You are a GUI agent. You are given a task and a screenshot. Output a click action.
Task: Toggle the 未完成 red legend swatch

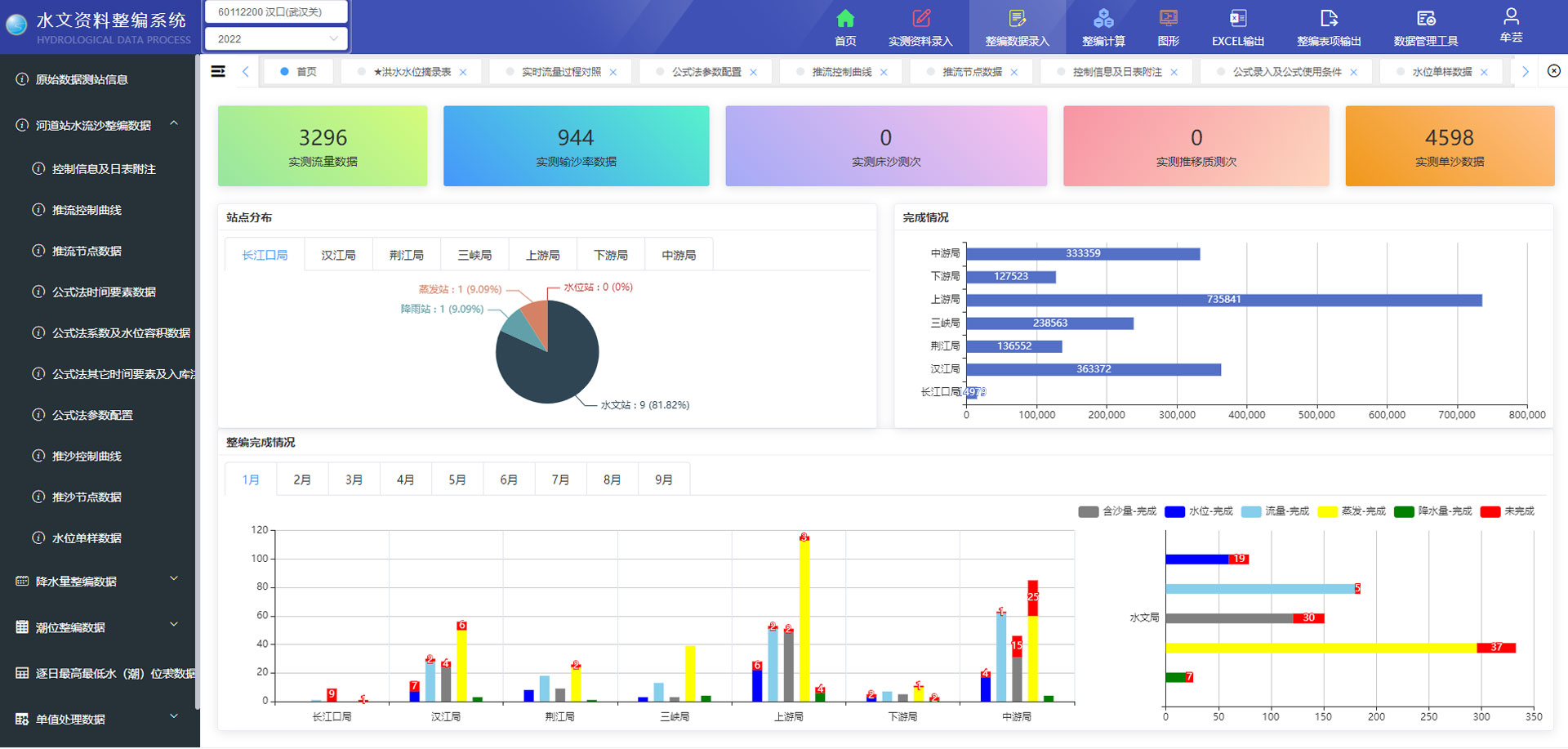[1490, 511]
